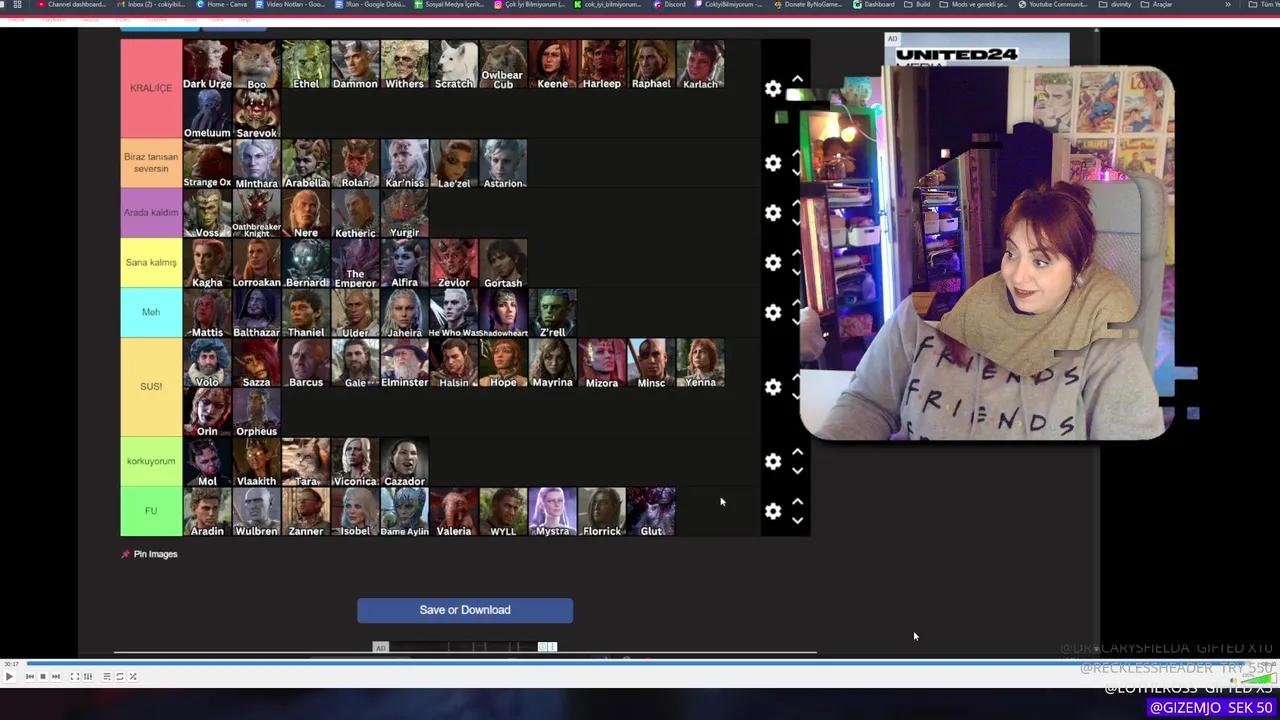
Task: Open settings gear for Sana kalmış tier
Action: coord(773,263)
